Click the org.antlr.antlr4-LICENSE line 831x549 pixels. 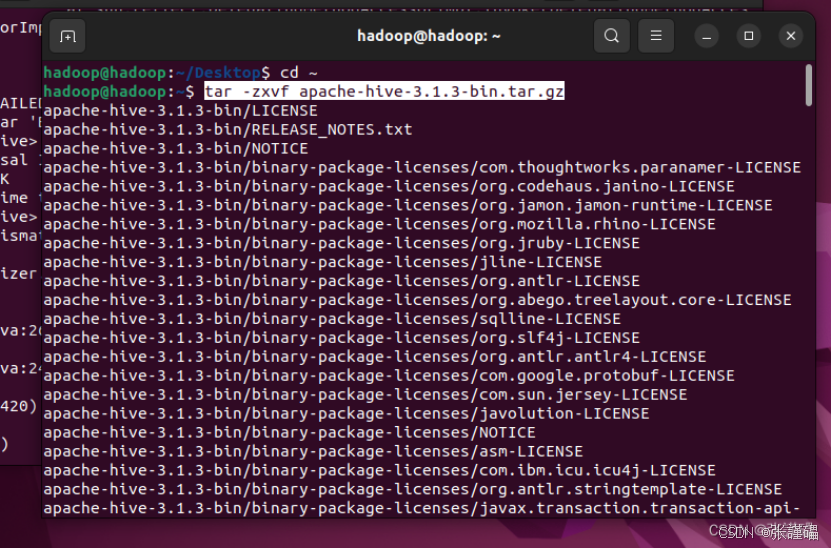pos(375,357)
